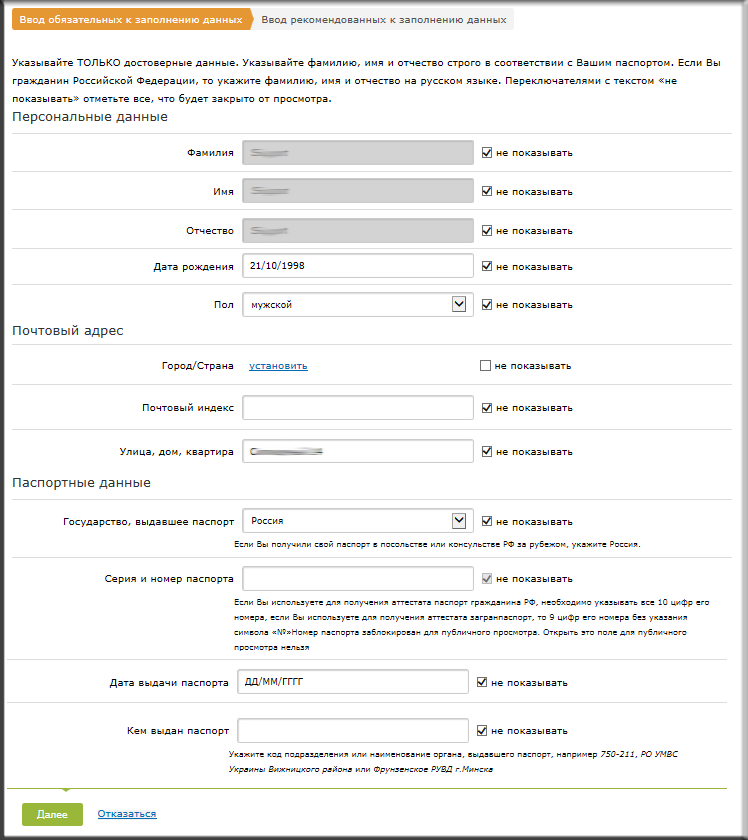The width and height of the screenshot is (748, 840).
Task: Toggle не показывать for Почтовый индекс
Action: [487, 408]
